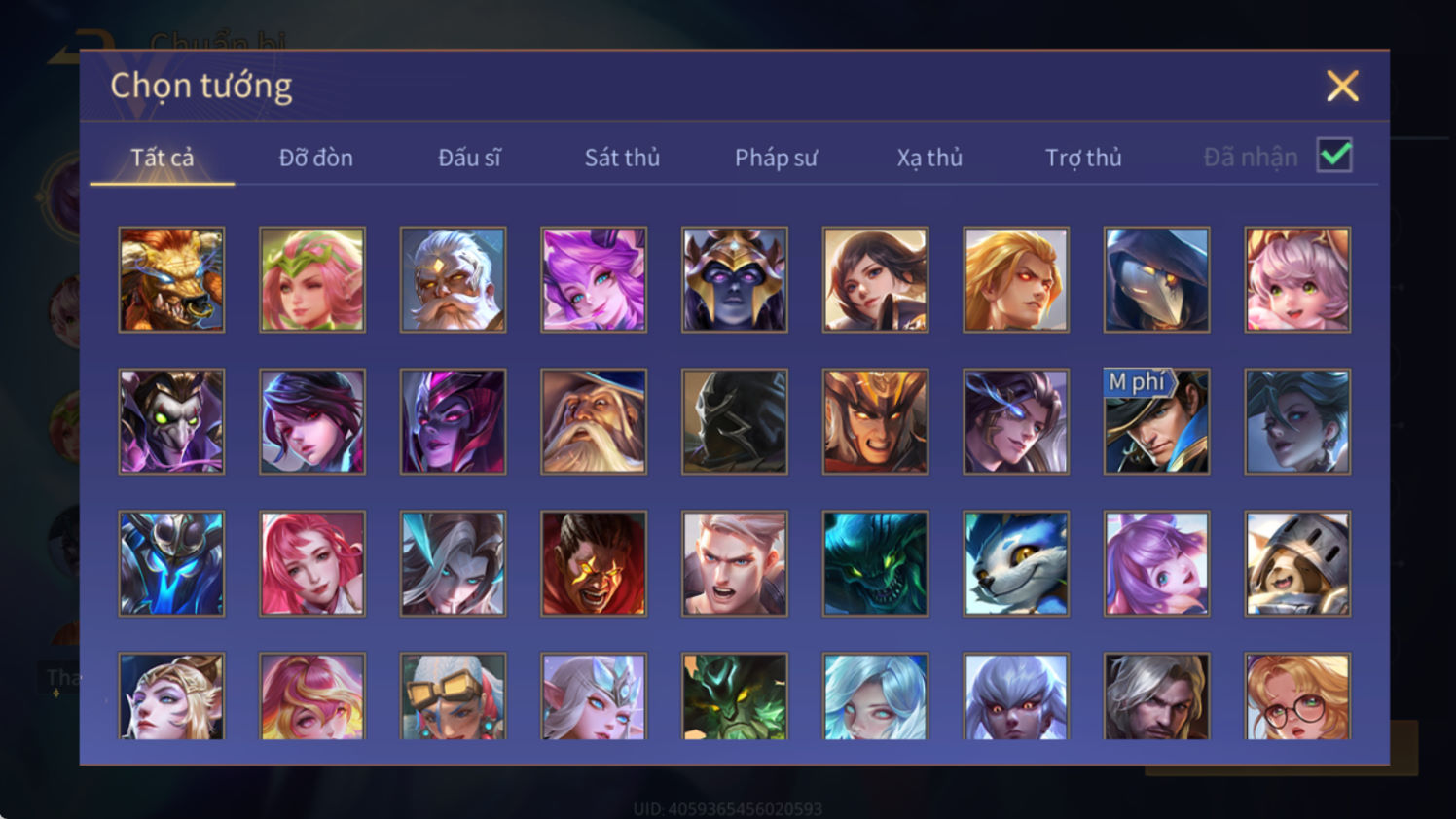Viewport: 1456px width, 819px height.
Task: Pick the red-skinned warrior with glowing eye scar
Action: [x=594, y=563]
